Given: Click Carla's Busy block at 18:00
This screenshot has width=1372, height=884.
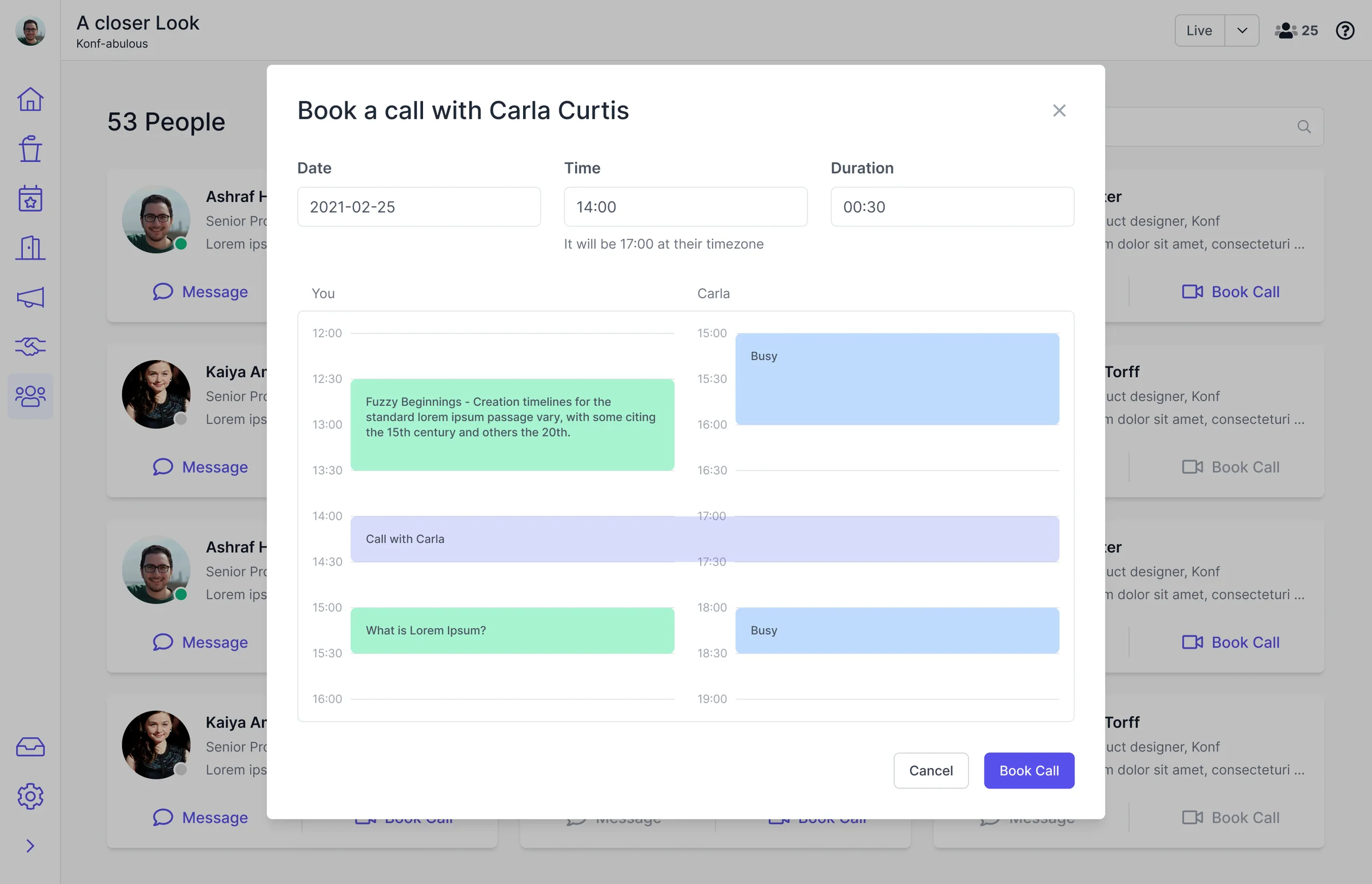Looking at the screenshot, I should [897, 630].
